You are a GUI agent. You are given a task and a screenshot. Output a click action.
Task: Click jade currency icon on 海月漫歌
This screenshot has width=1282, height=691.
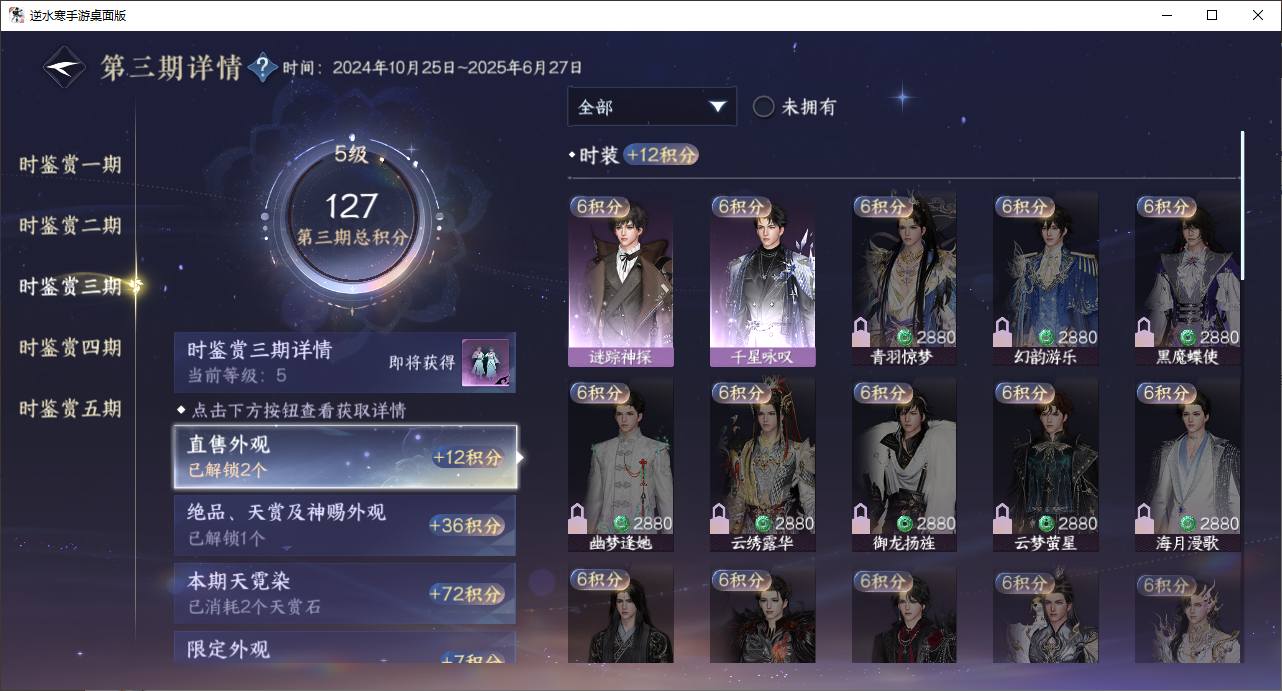(x=1188, y=523)
